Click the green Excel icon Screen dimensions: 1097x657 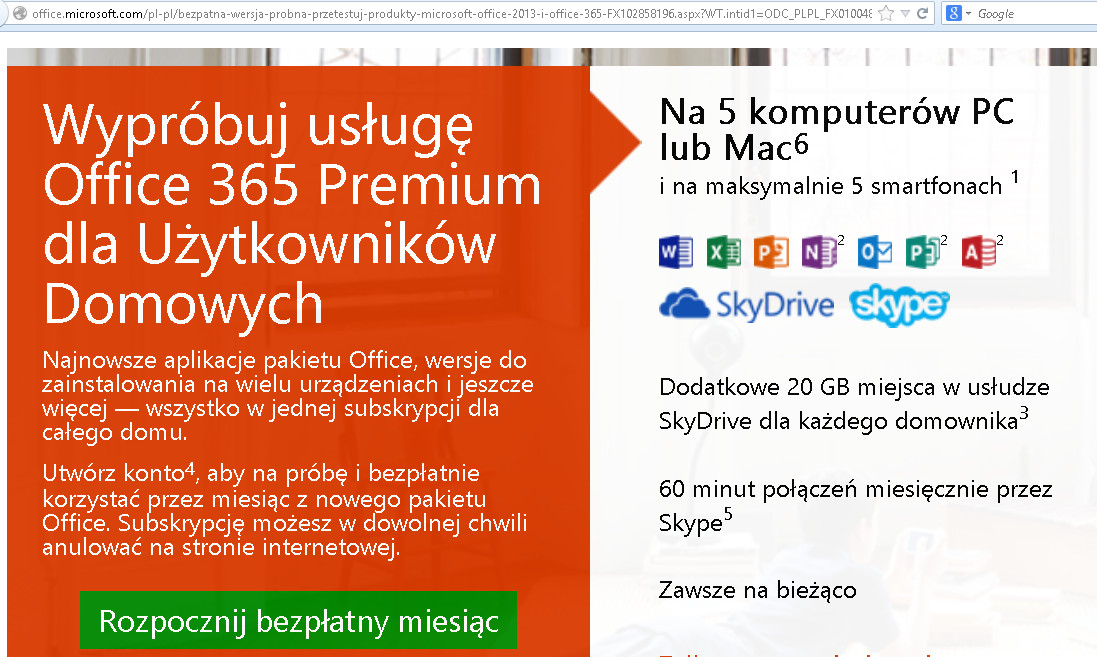coord(724,253)
